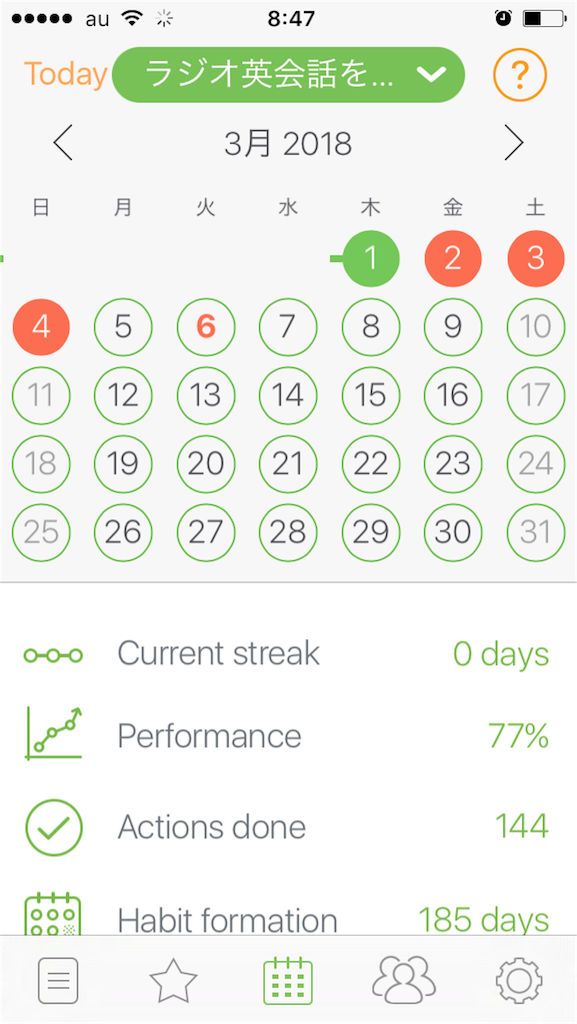Select the green calendar tab icon

pos(288,981)
